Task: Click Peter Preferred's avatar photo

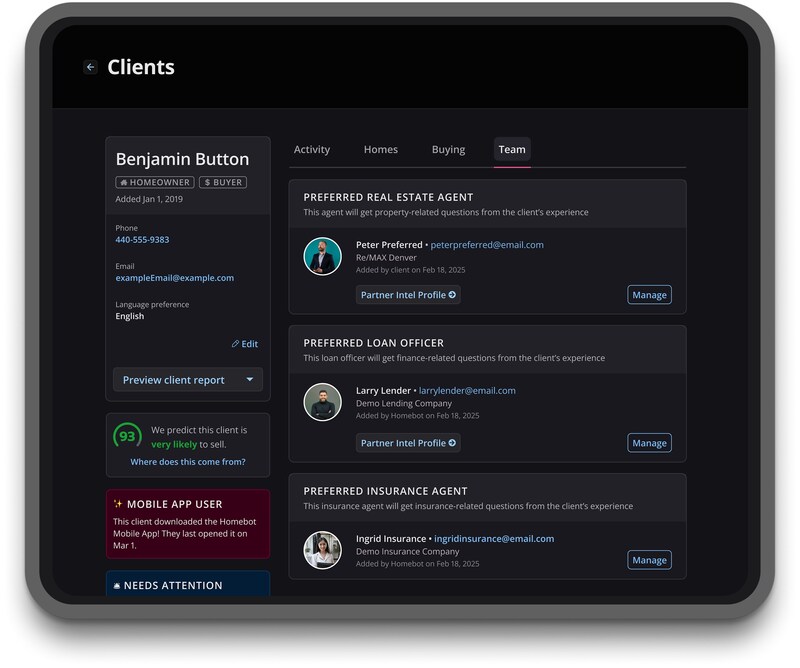Action: click(x=322, y=257)
